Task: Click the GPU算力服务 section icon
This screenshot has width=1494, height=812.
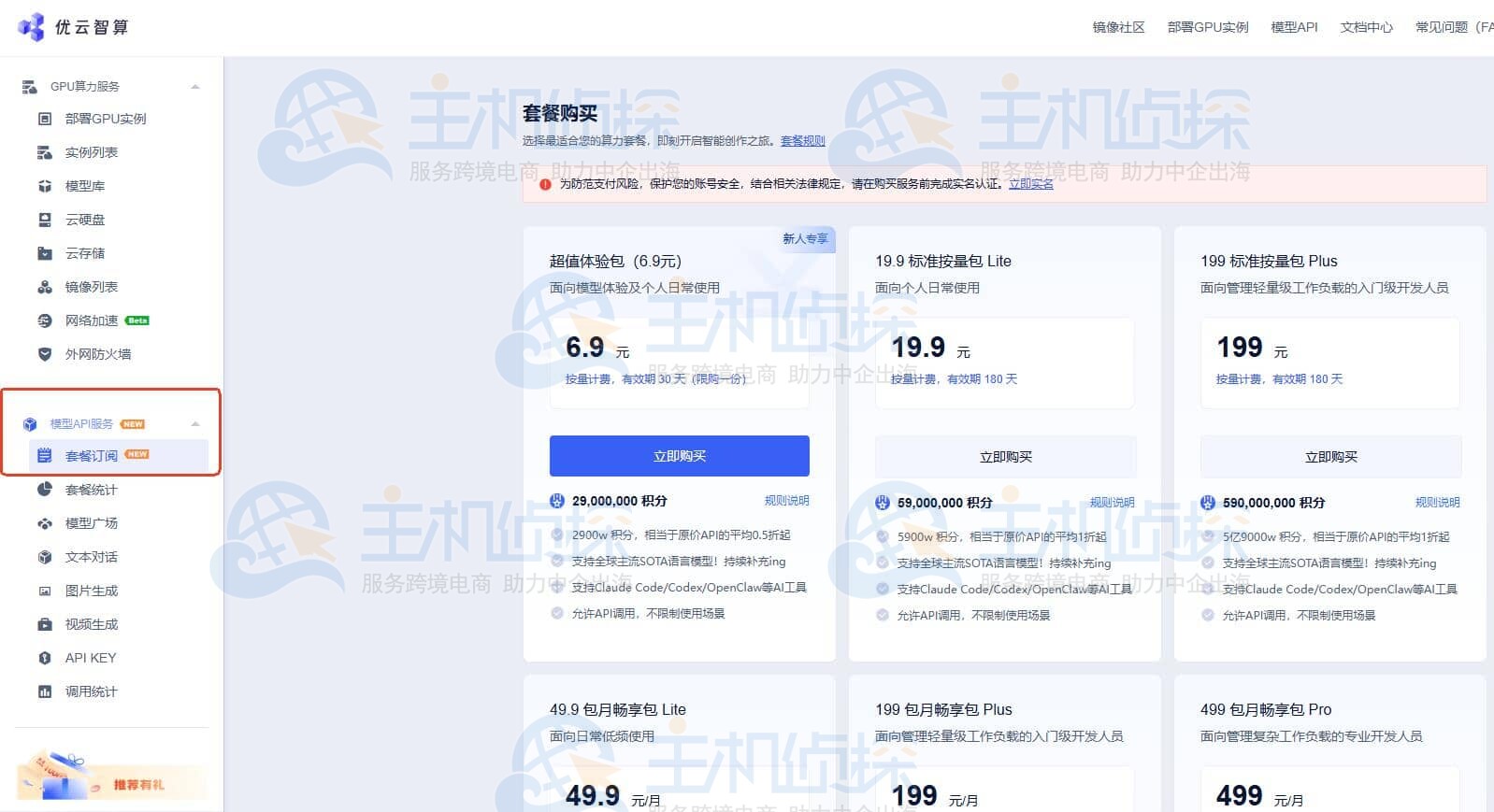Action: (x=30, y=87)
